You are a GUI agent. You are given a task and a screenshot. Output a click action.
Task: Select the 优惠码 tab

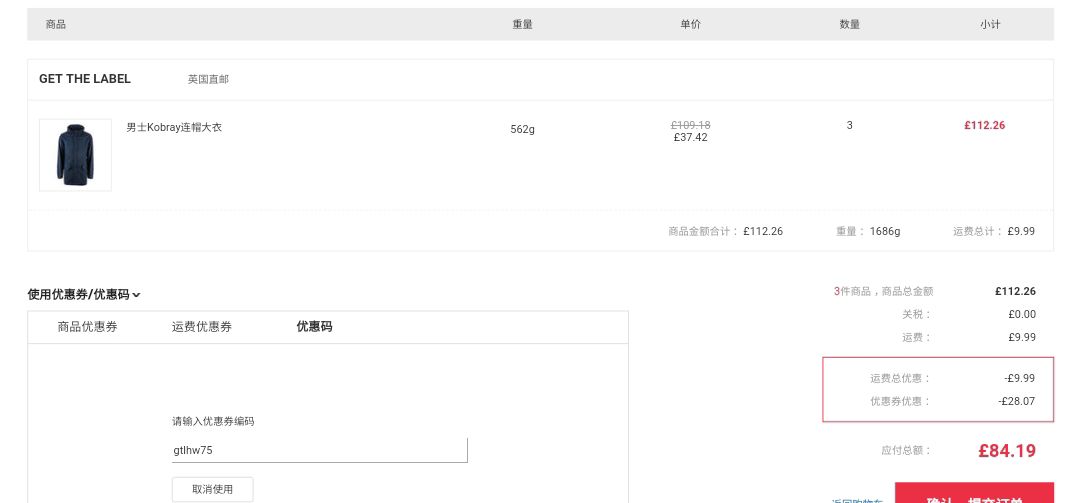(x=314, y=327)
